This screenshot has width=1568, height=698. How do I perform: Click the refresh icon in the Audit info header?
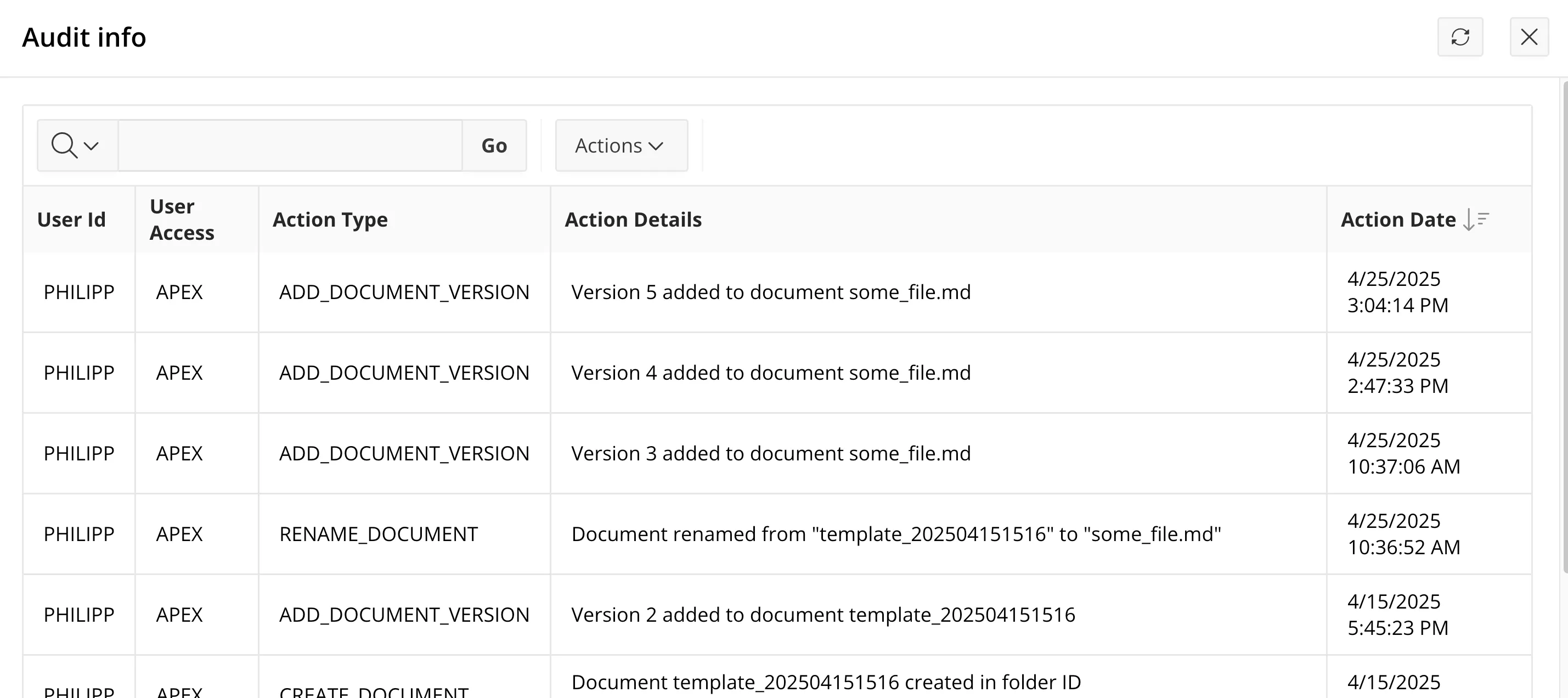1460,37
